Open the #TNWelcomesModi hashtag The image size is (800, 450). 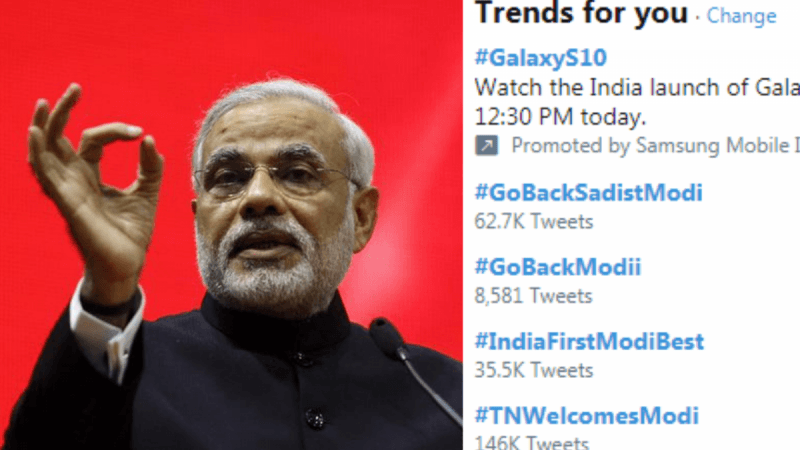[586, 415]
